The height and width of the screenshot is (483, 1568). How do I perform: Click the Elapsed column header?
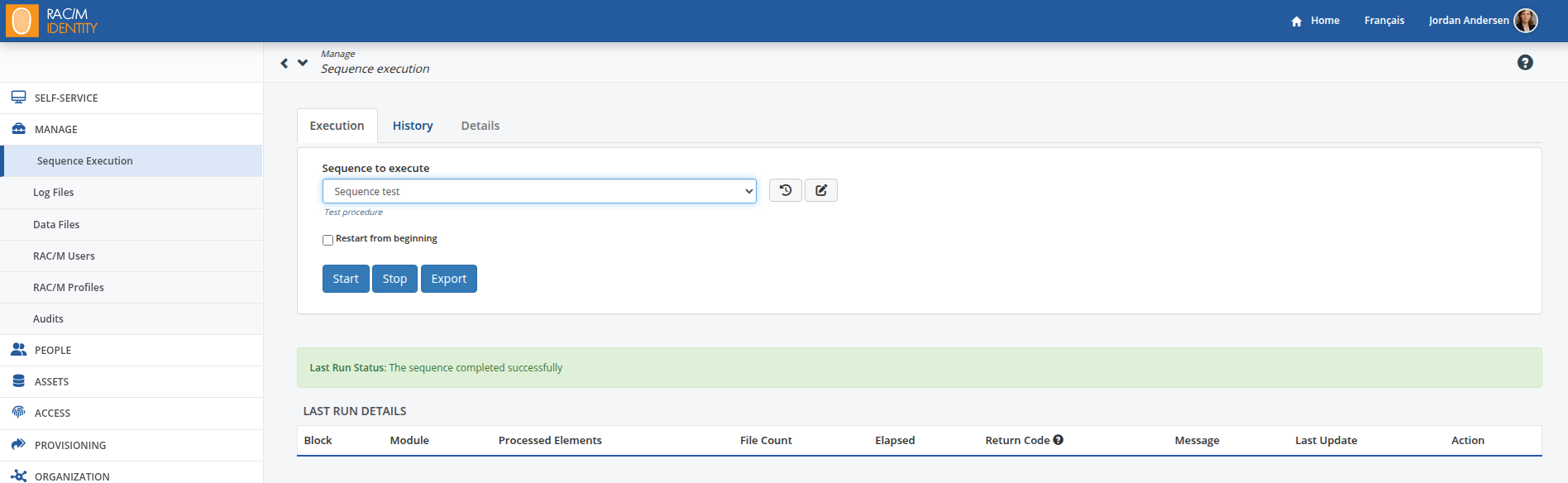(895, 440)
